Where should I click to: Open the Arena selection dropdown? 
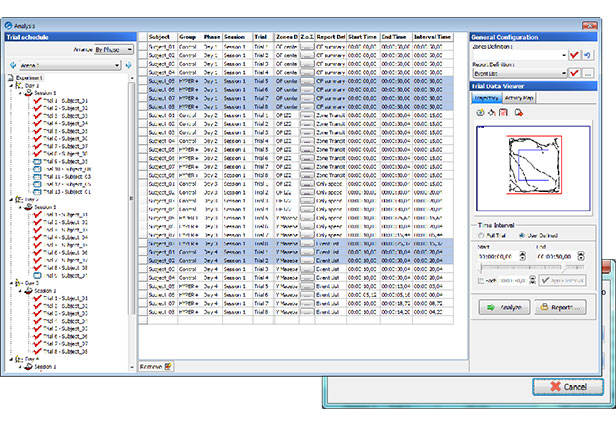pos(68,66)
